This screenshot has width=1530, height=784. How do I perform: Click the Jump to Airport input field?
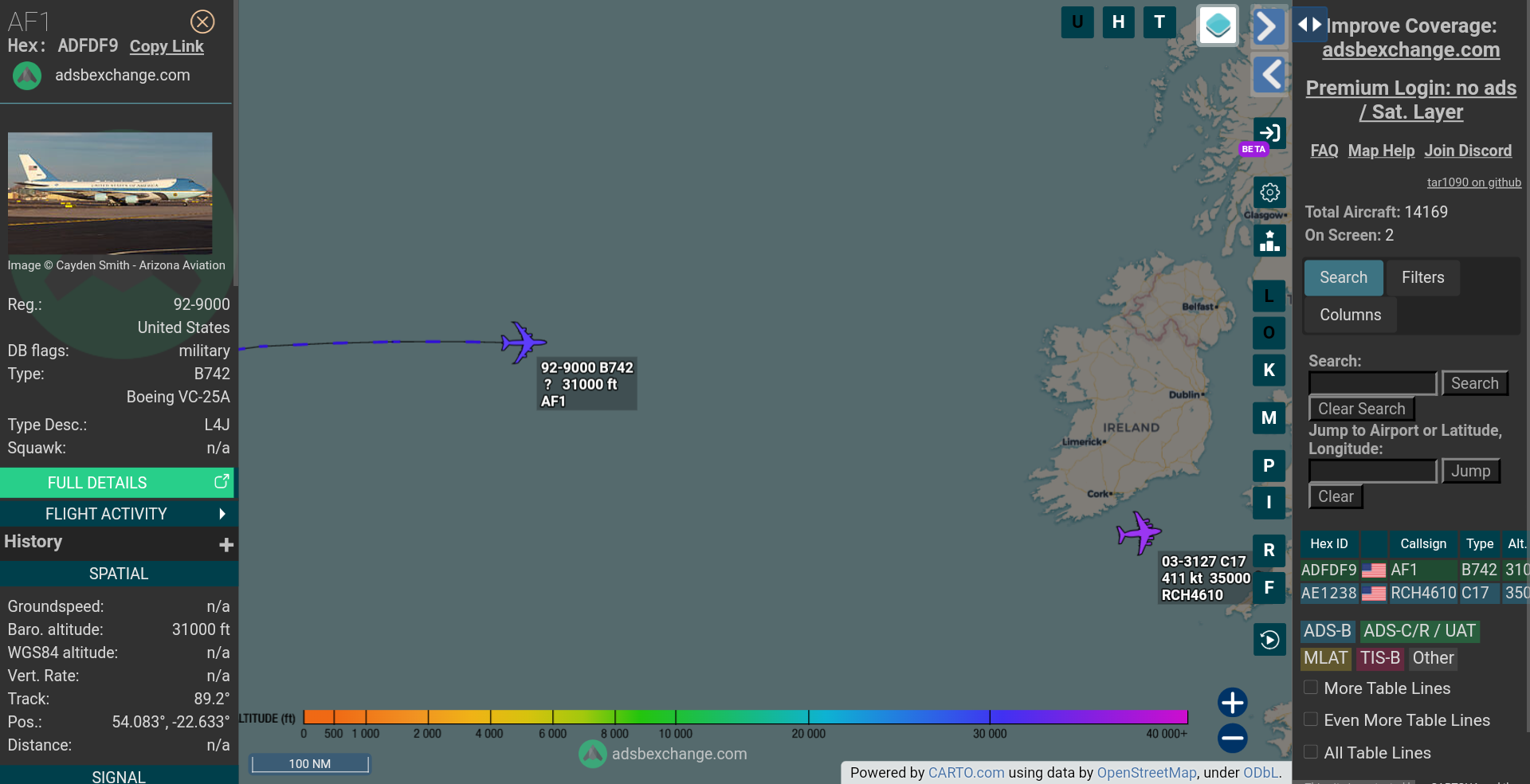click(1373, 471)
